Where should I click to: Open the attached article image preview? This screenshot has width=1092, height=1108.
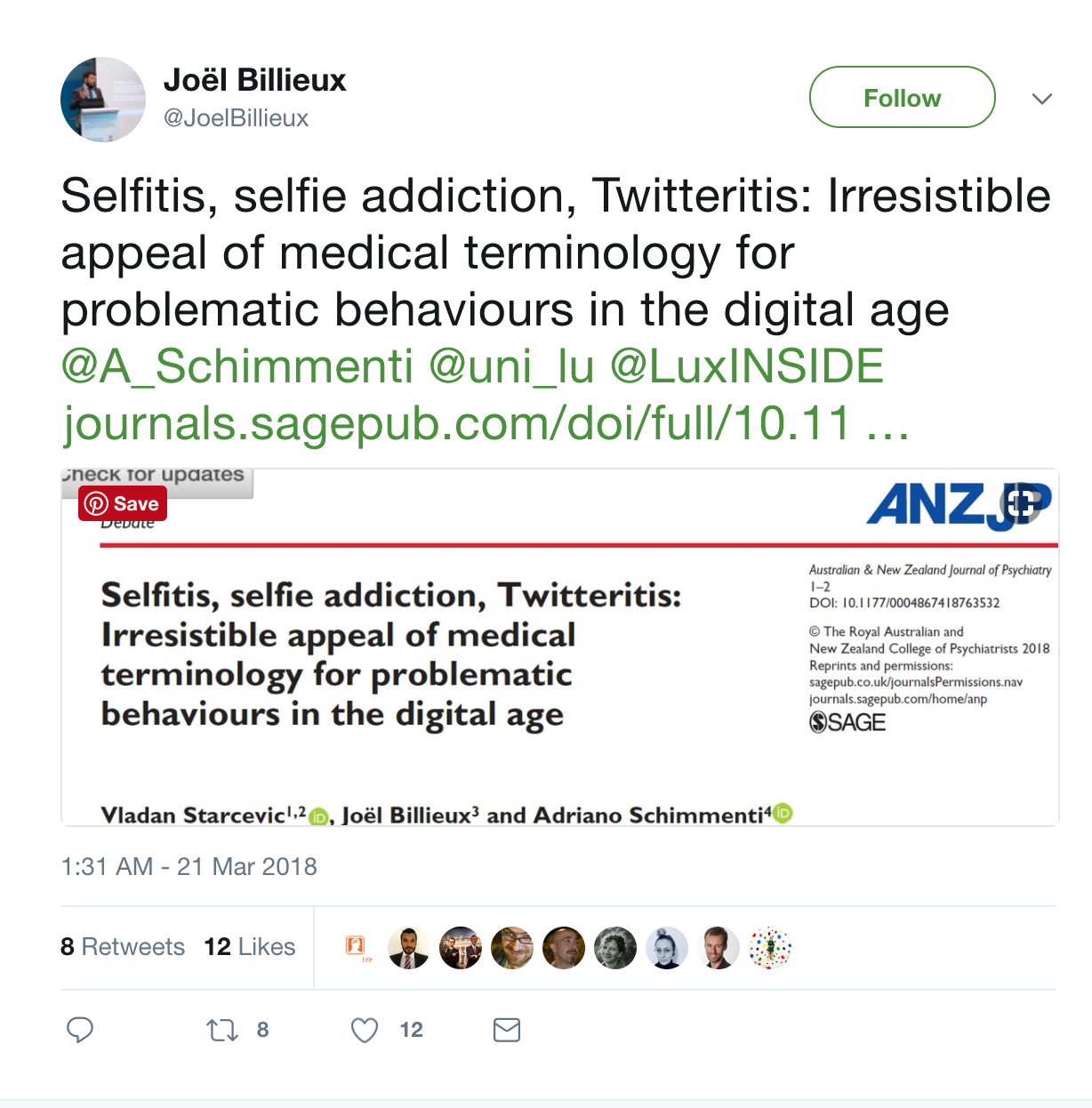pyautogui.click(x=560, y=647)
